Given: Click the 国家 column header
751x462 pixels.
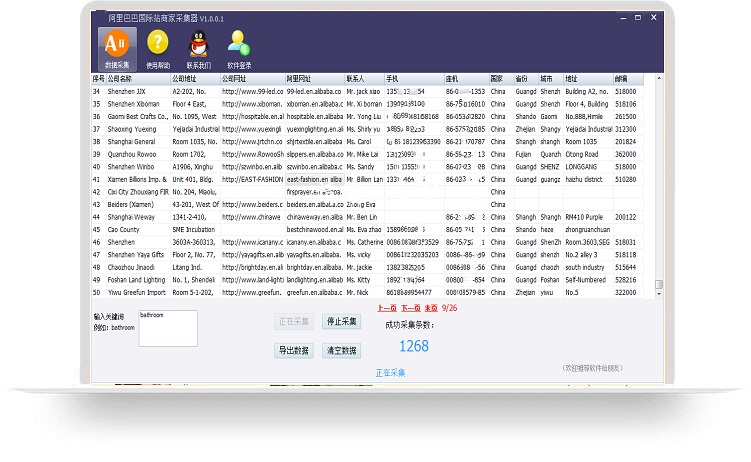Looking at the screenshot, I should click(501, 79).
